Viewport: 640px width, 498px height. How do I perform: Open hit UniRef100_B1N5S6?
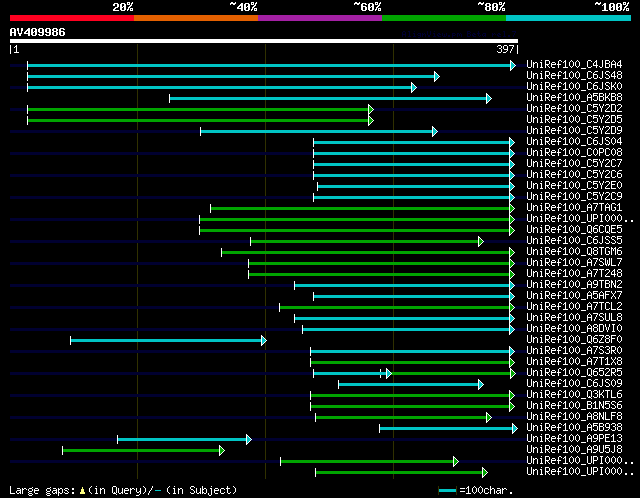click(x=574, y=406)
